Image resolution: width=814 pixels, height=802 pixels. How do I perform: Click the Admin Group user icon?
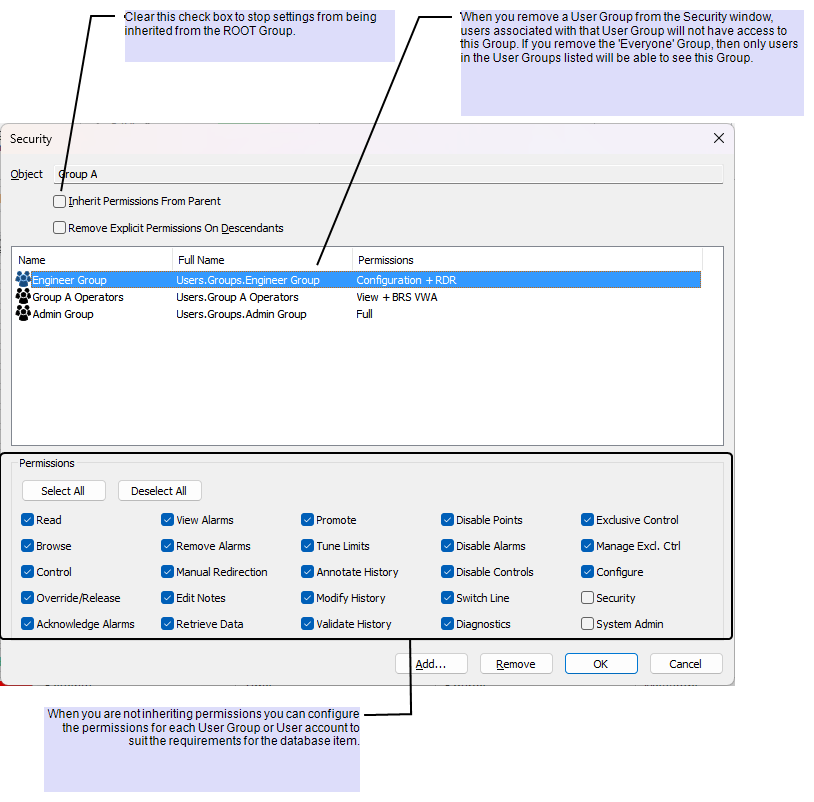click(x=23, y=314)
